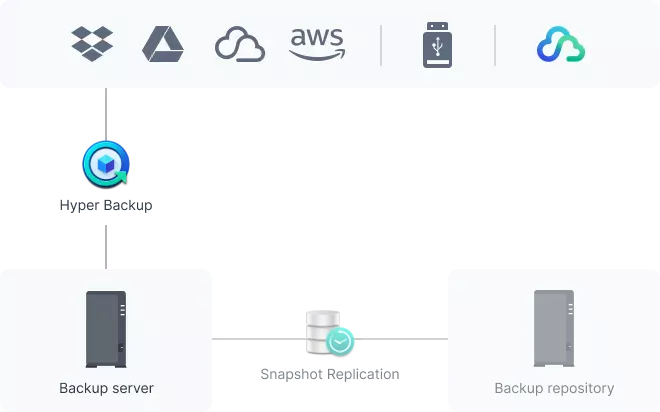This screenshot has height=412, width=660.
Task: Select the Google Drive triangle icon
Action: pyautogui.click(x=162, y=44)
